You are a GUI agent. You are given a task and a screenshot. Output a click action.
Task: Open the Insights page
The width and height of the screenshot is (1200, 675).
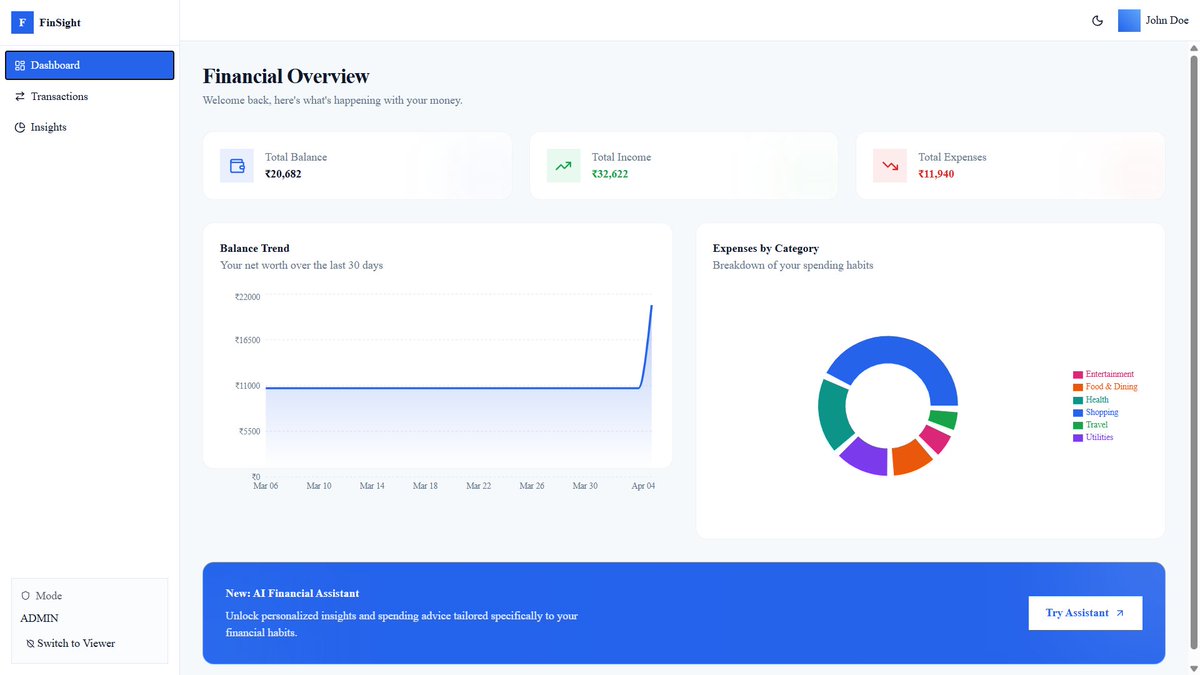pos(90,127)
